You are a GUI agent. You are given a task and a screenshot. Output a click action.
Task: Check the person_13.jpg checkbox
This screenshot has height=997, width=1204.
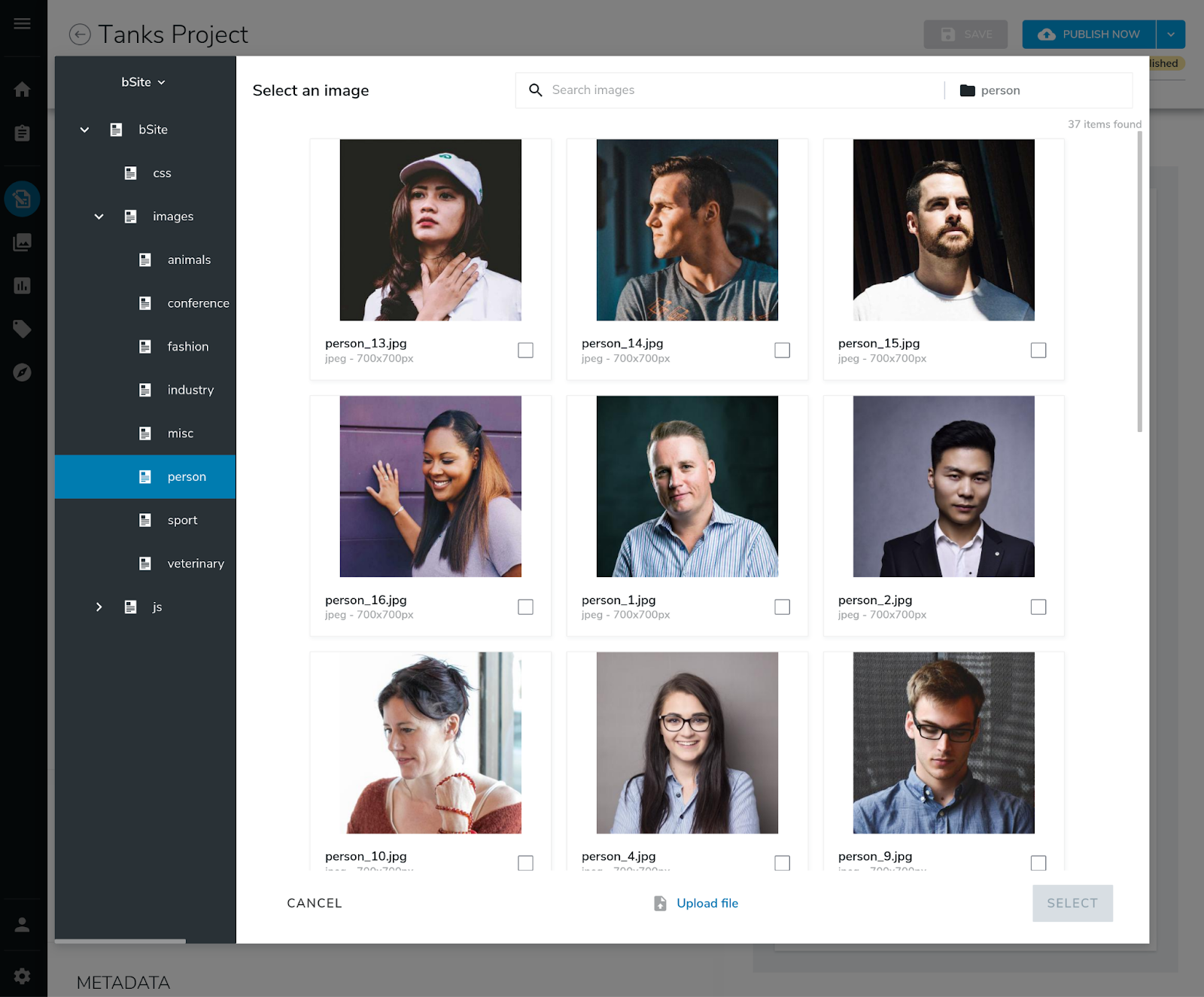[x=525, y=351]
